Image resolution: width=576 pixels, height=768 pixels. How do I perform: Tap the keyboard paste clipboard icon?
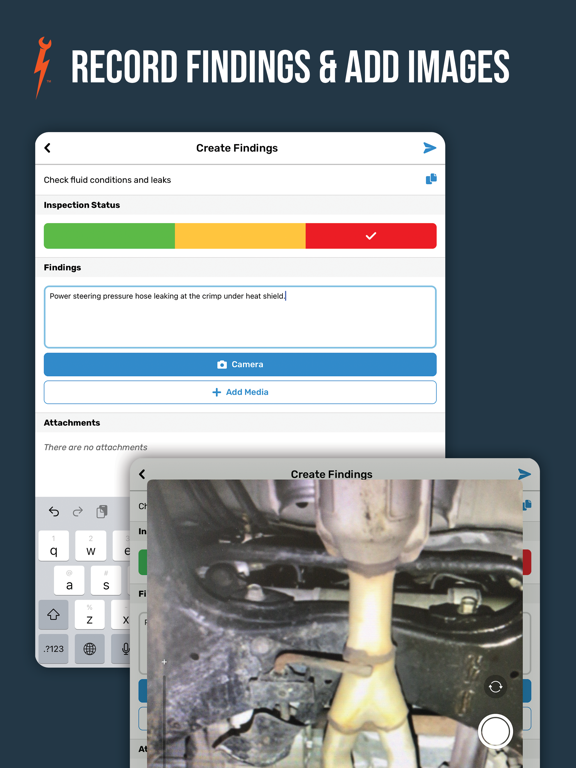(x=101, y=512)
